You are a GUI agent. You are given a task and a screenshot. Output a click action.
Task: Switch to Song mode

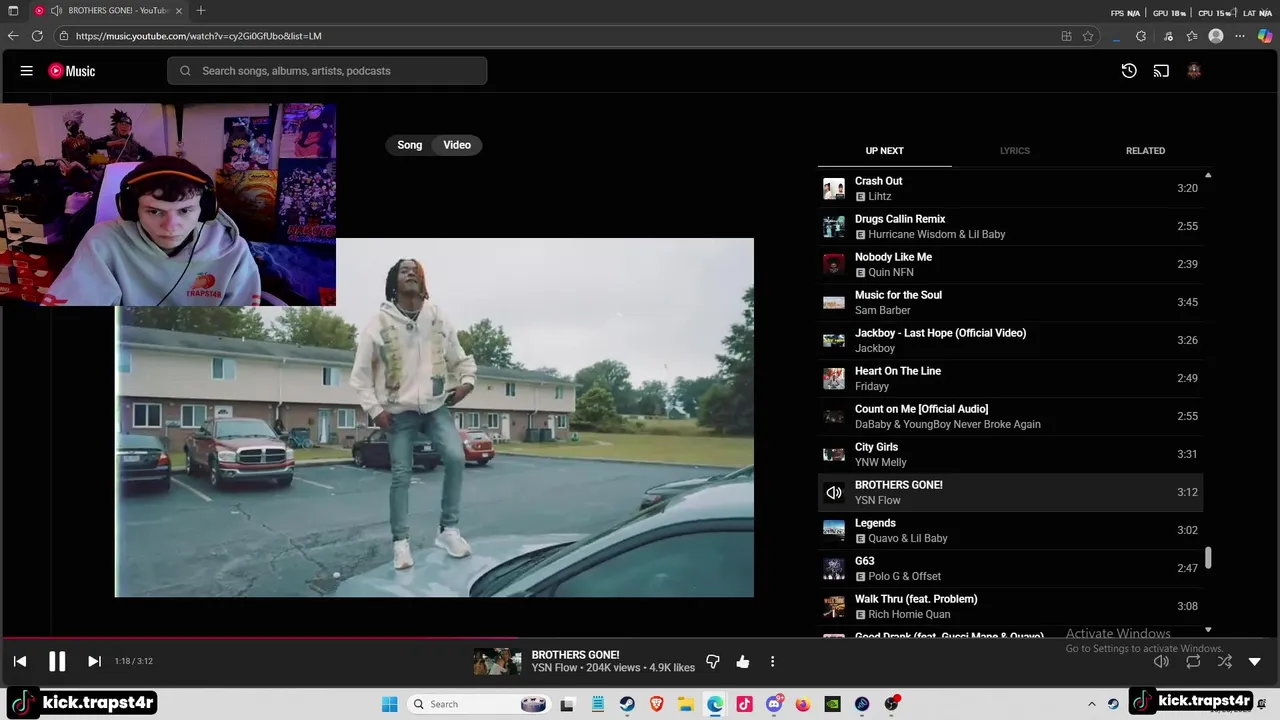pos(410,145)
